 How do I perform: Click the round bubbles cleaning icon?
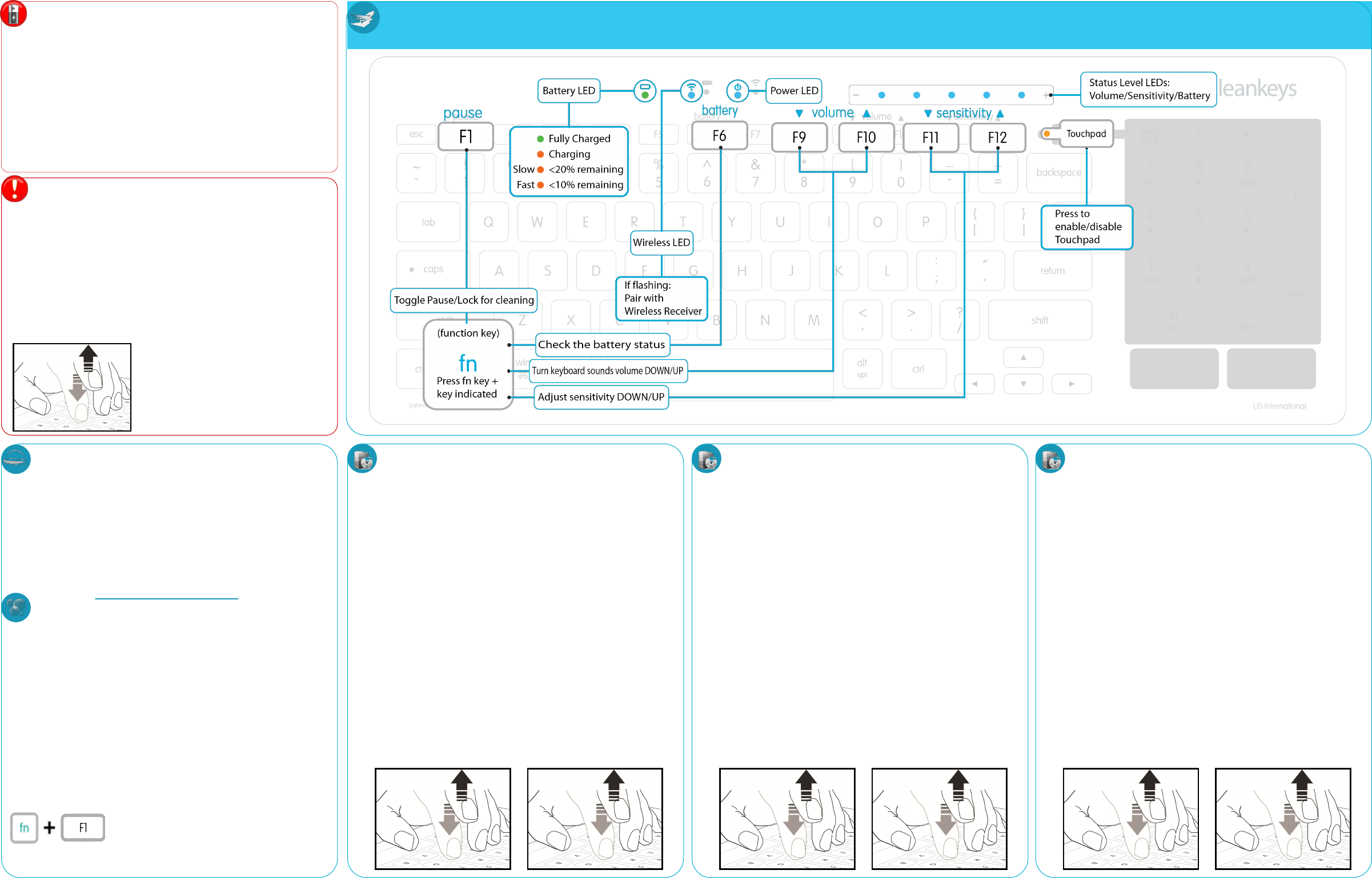(x=16, y=607)
